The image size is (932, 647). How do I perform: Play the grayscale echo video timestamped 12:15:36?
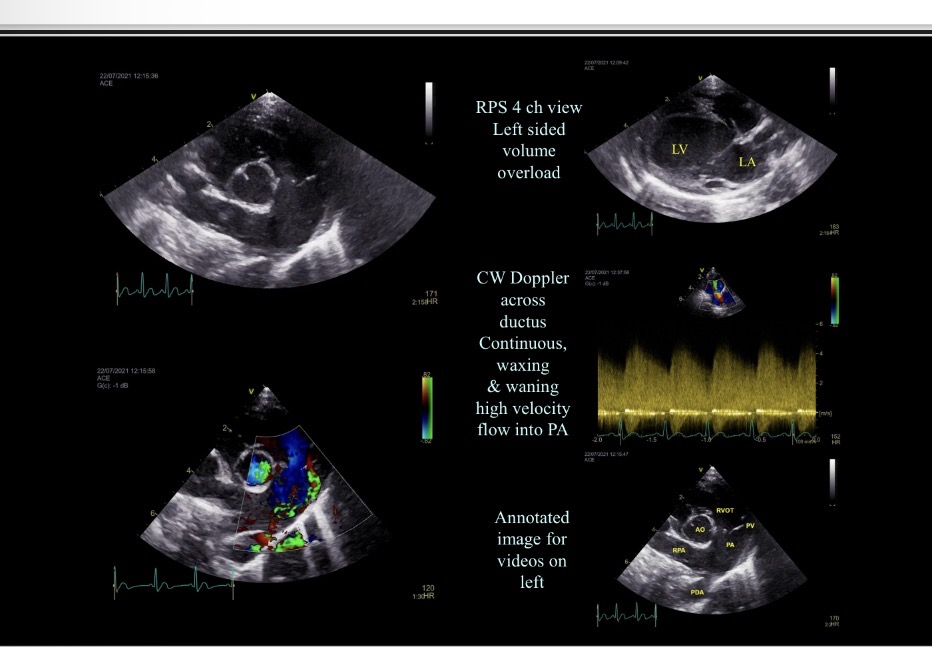coord(269,189)
